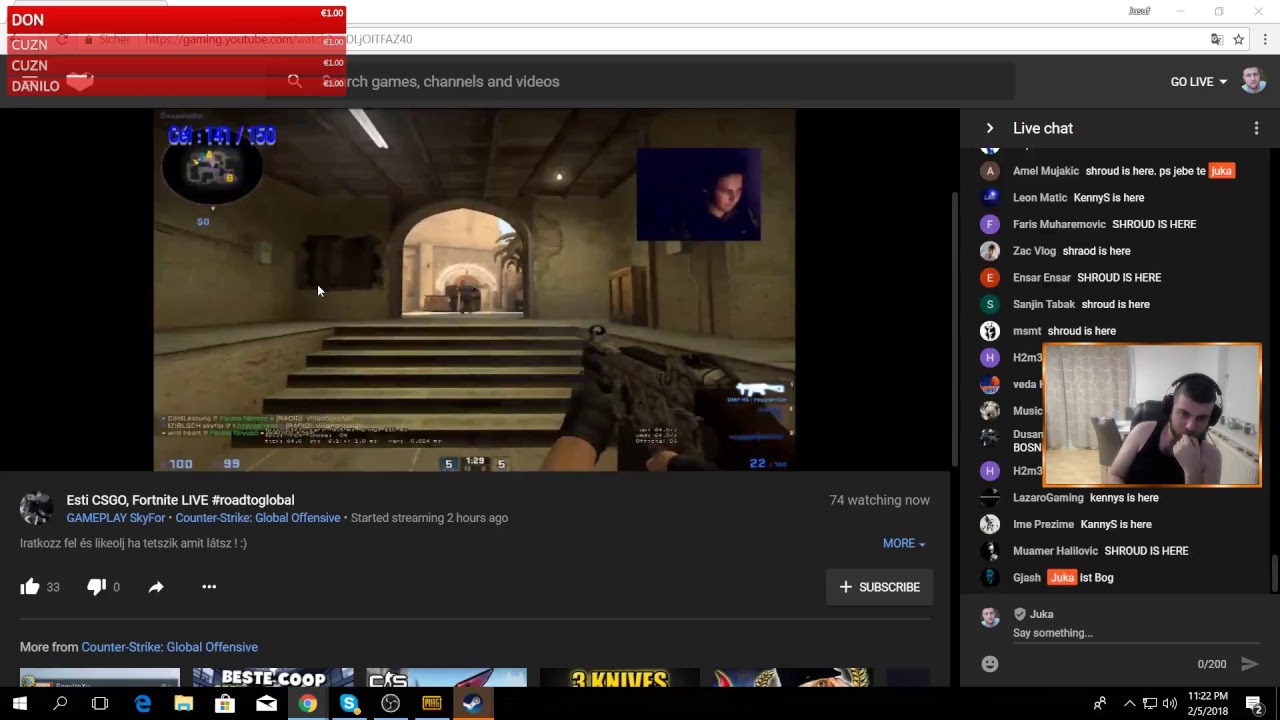Share the live stream
1280x720 pixels.
click(x=156, y=587)
